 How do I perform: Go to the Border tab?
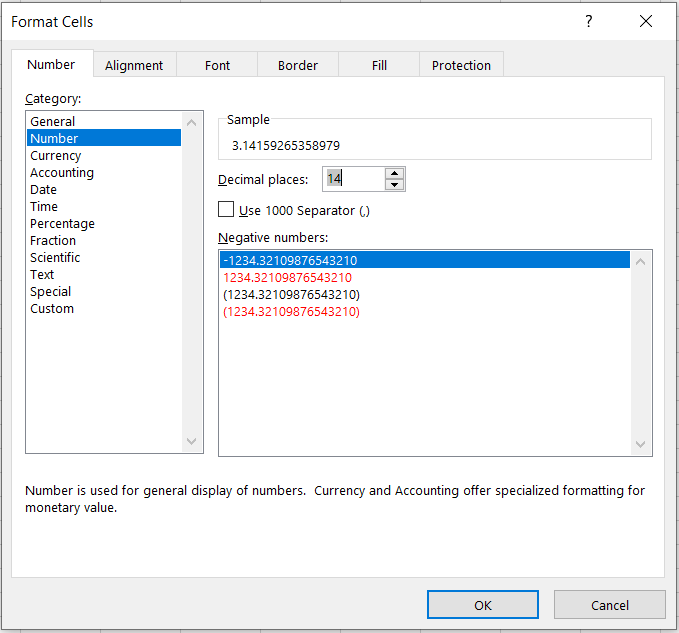coord(297,65)
